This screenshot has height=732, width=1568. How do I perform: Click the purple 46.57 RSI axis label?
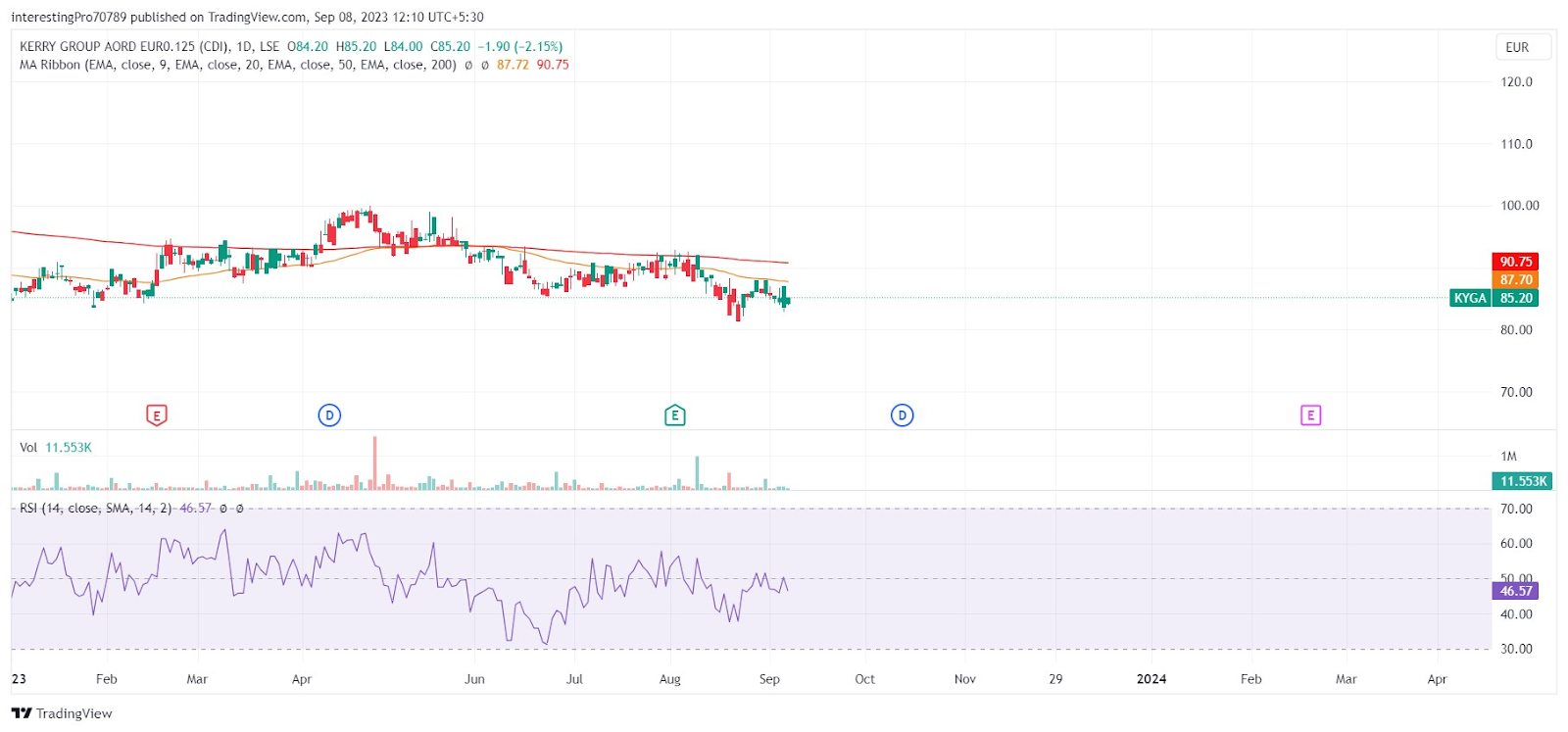pyautogui.click(x=1515, y=591)
